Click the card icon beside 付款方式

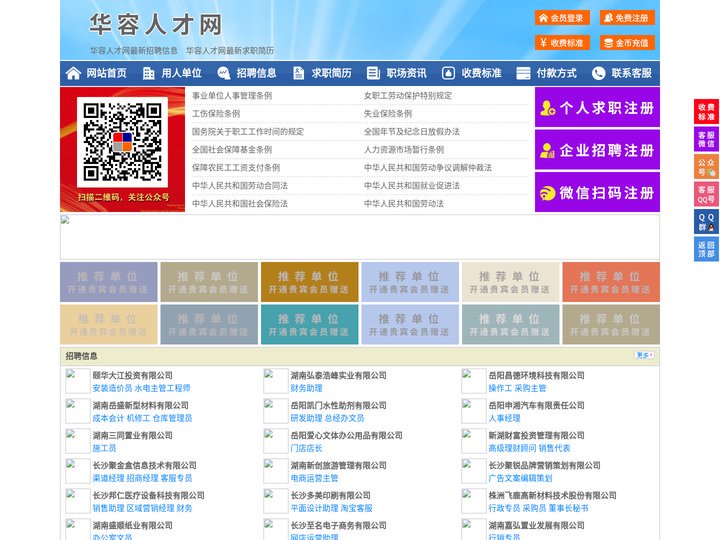tap(523, 73)
